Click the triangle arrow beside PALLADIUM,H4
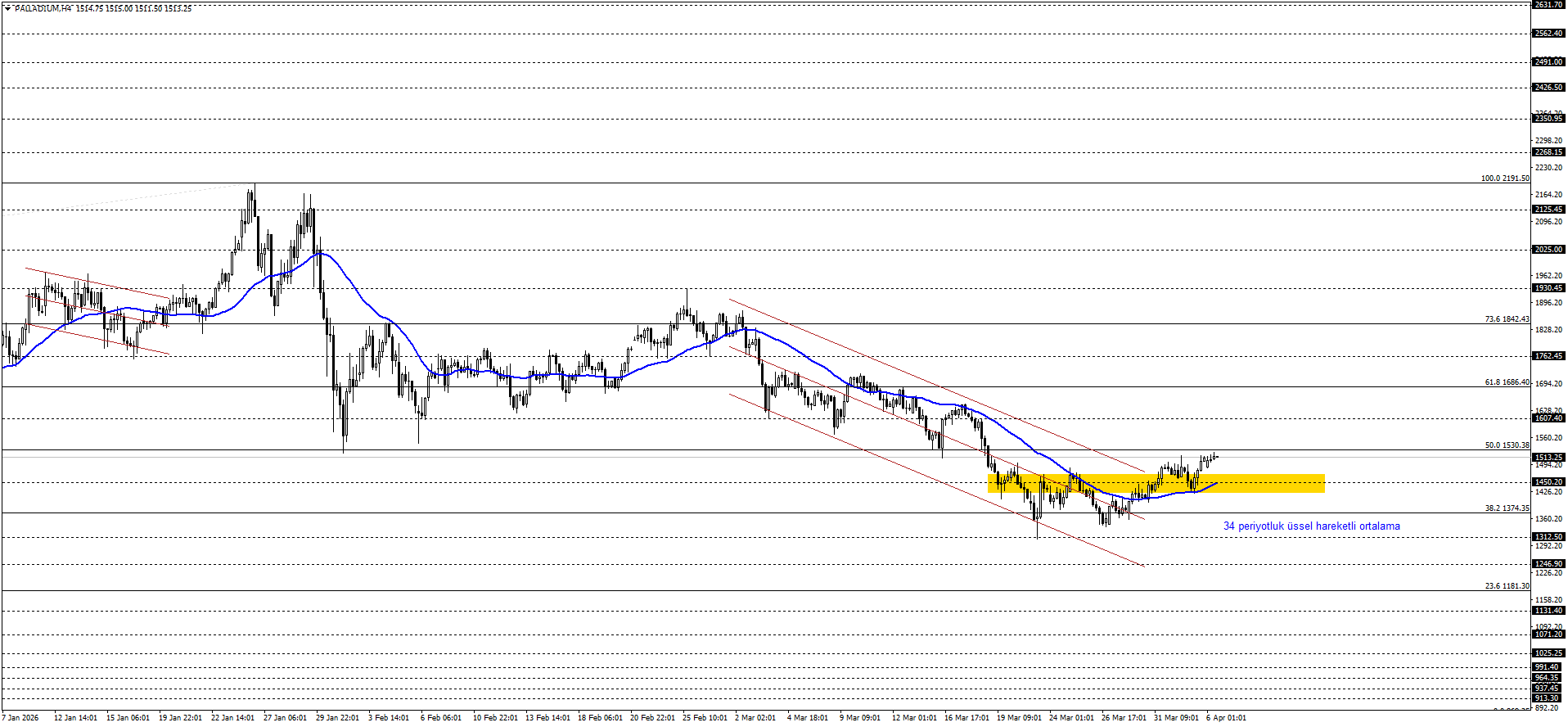 click(x=7, y=8)
